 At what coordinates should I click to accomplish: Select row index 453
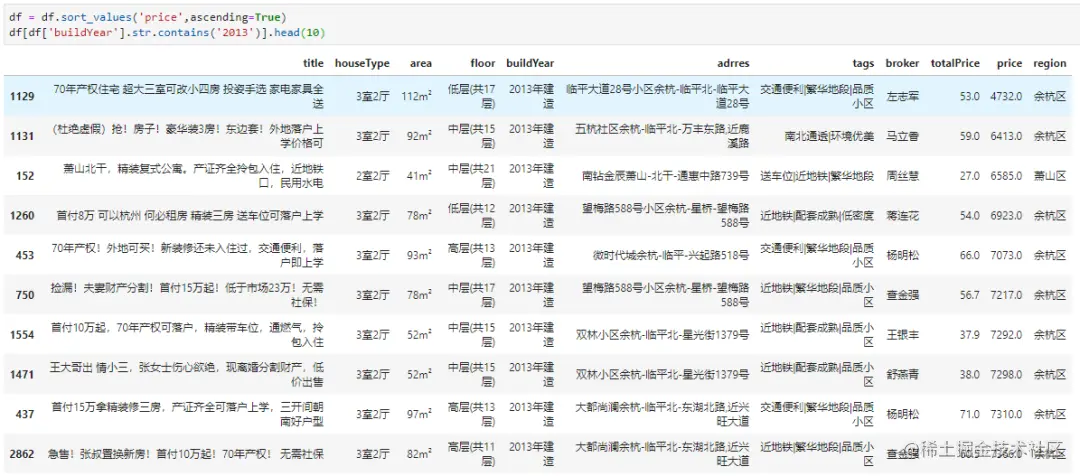coord(25,256)
